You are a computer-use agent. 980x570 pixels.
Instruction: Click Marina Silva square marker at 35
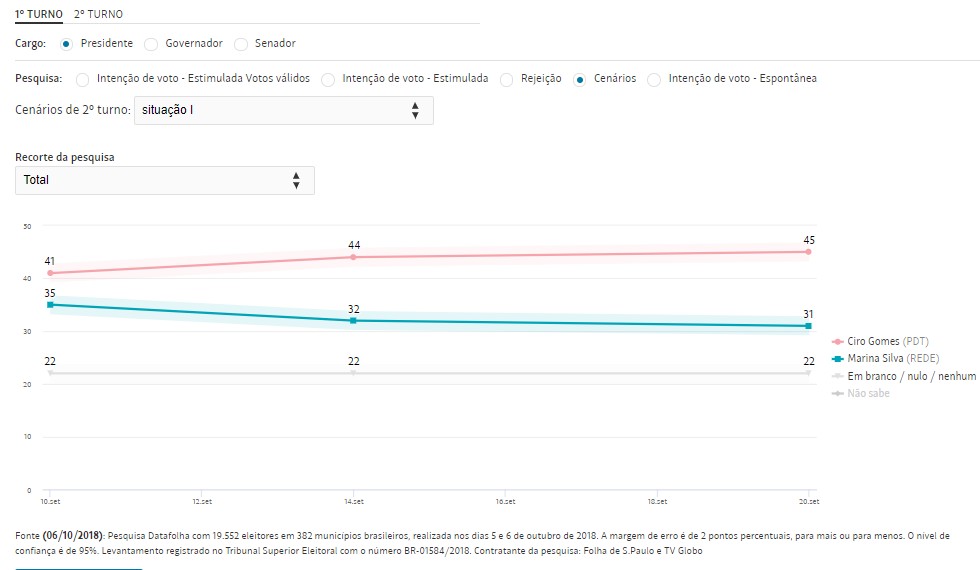[x=50, y=305]
